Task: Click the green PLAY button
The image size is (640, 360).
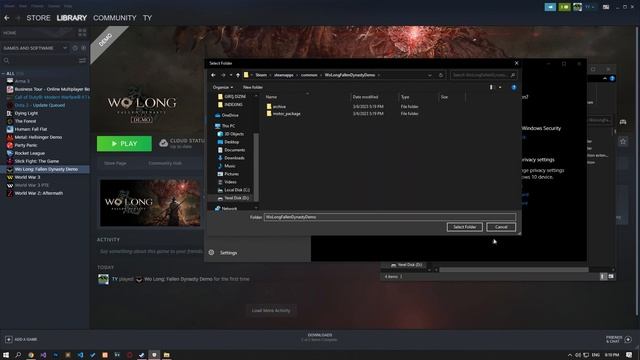Action: pyautogui.click(x=124, y=144)
